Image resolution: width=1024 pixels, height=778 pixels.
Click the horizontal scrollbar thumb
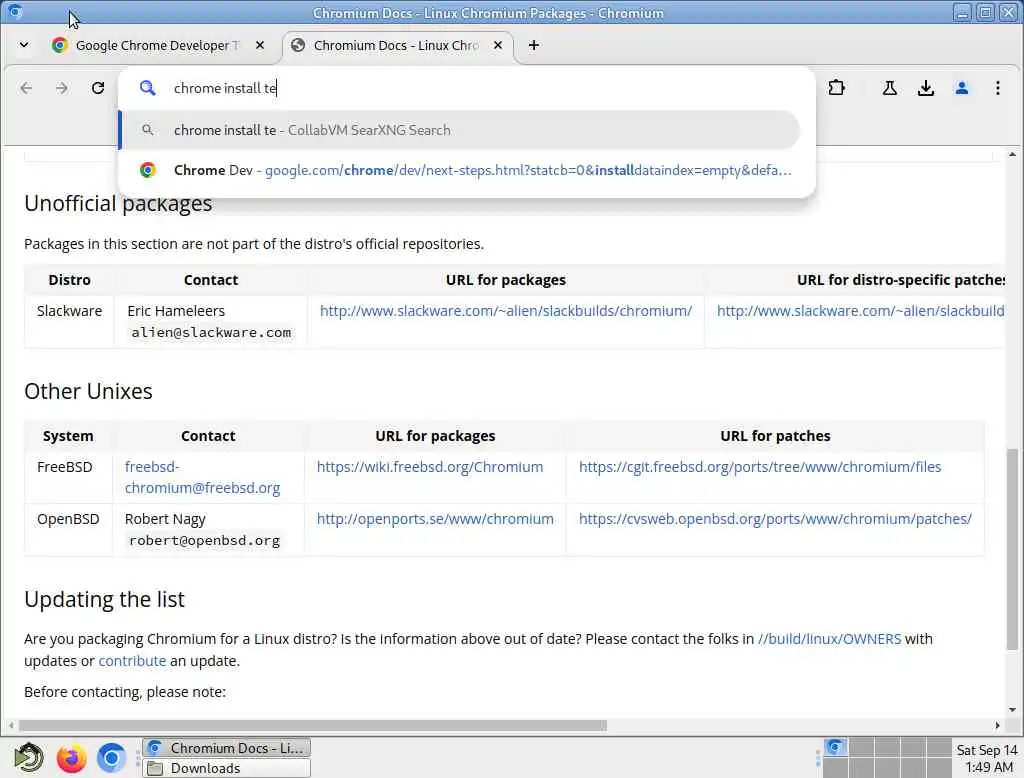[x=313, y=726]
